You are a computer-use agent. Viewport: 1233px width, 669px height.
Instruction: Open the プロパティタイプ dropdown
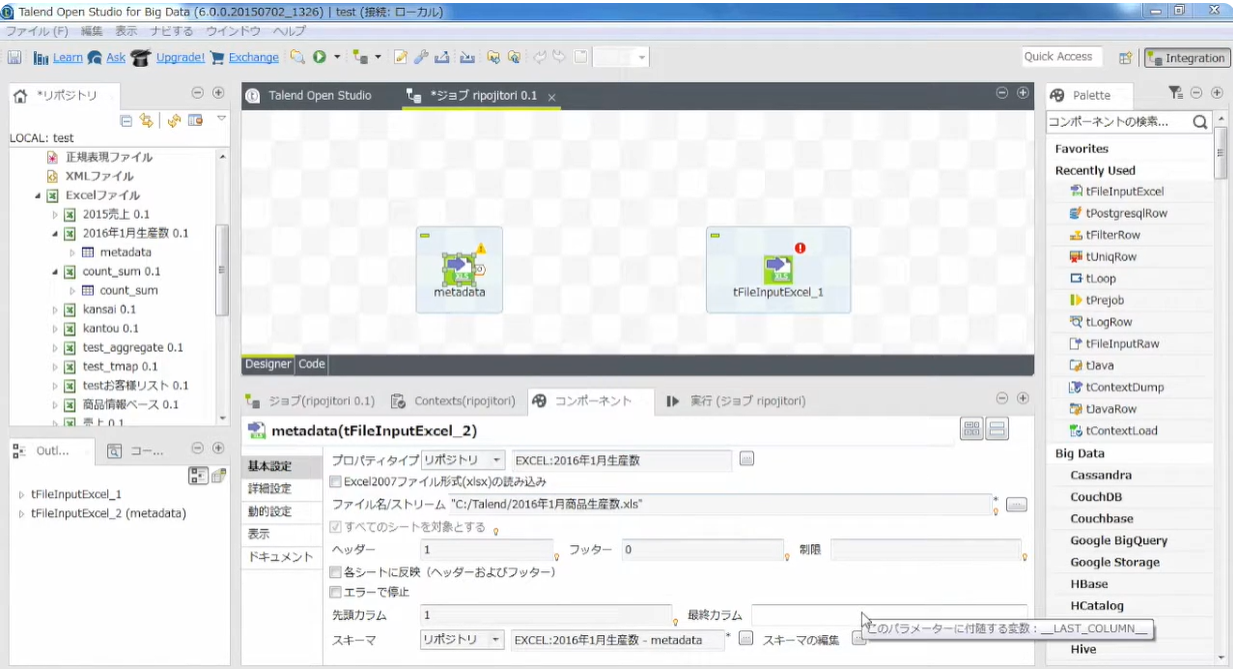pyautogui.click(x=463, y=460)
